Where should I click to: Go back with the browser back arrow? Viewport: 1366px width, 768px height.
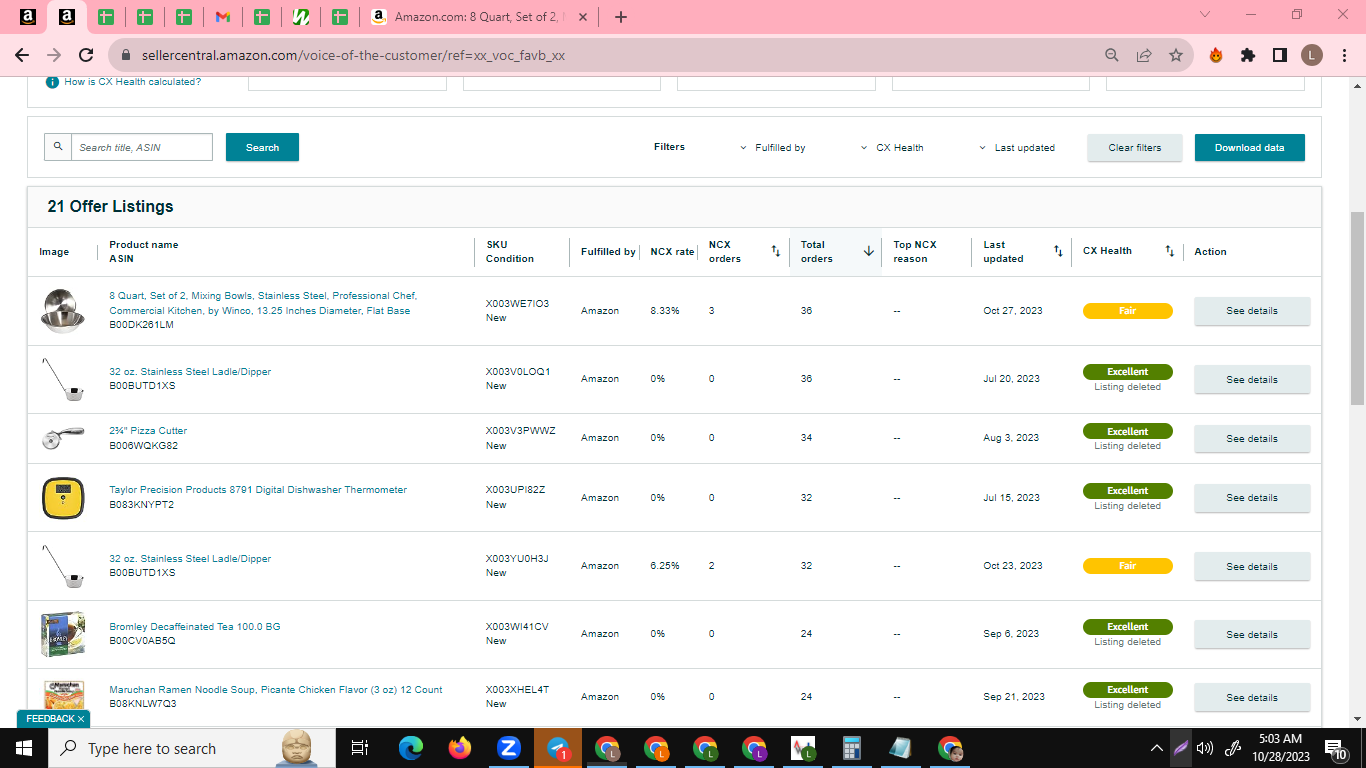pyautogui.click(x=22, y=55)
